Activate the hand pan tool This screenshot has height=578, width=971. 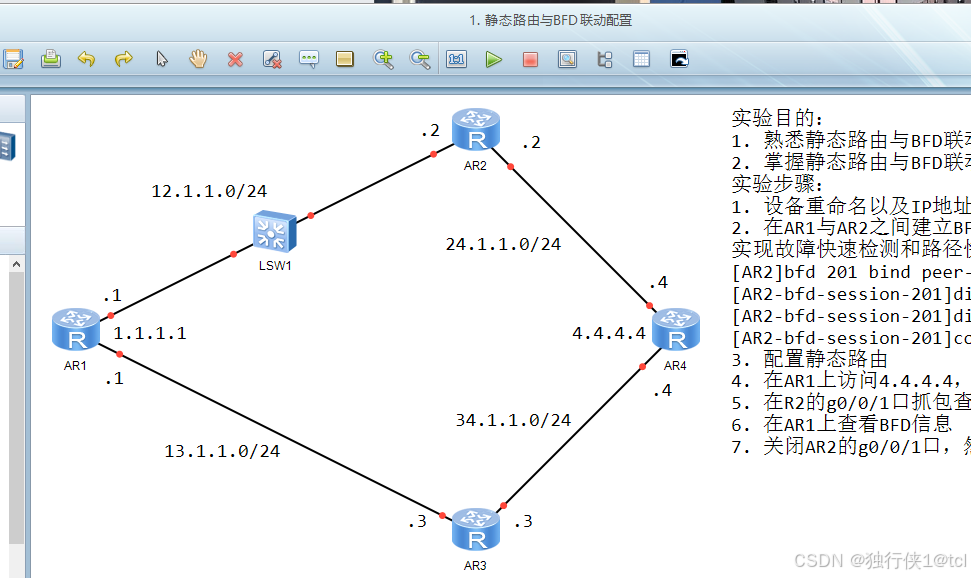click(x=198, y=59)
